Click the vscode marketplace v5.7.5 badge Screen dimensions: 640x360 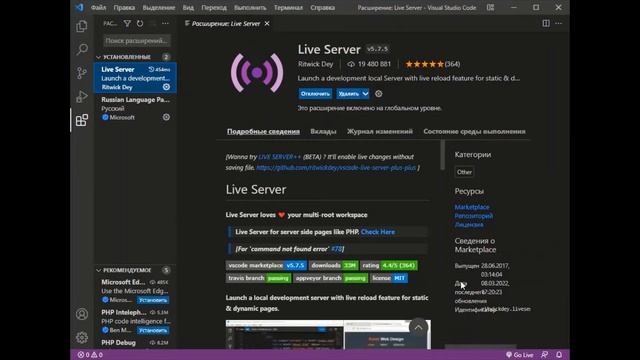266,265
